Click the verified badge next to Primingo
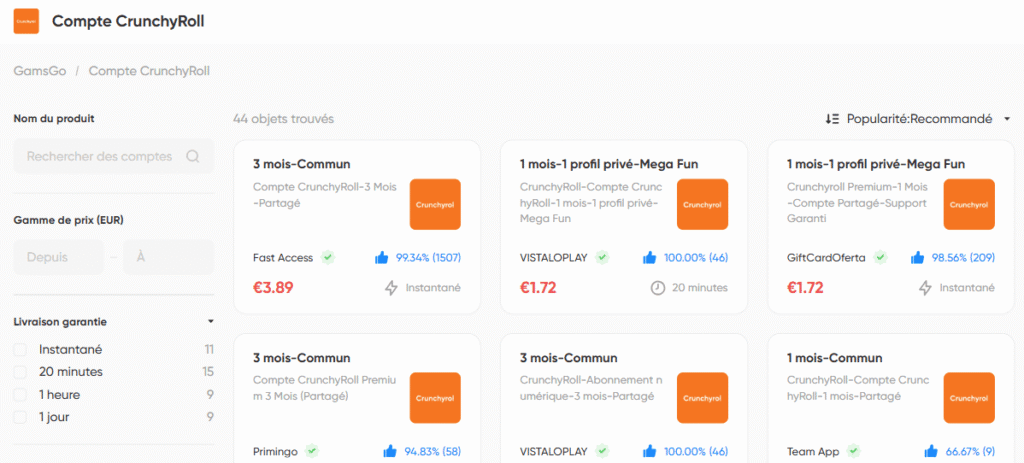The height and width of the screenshot is (463, 1024). 312,451
